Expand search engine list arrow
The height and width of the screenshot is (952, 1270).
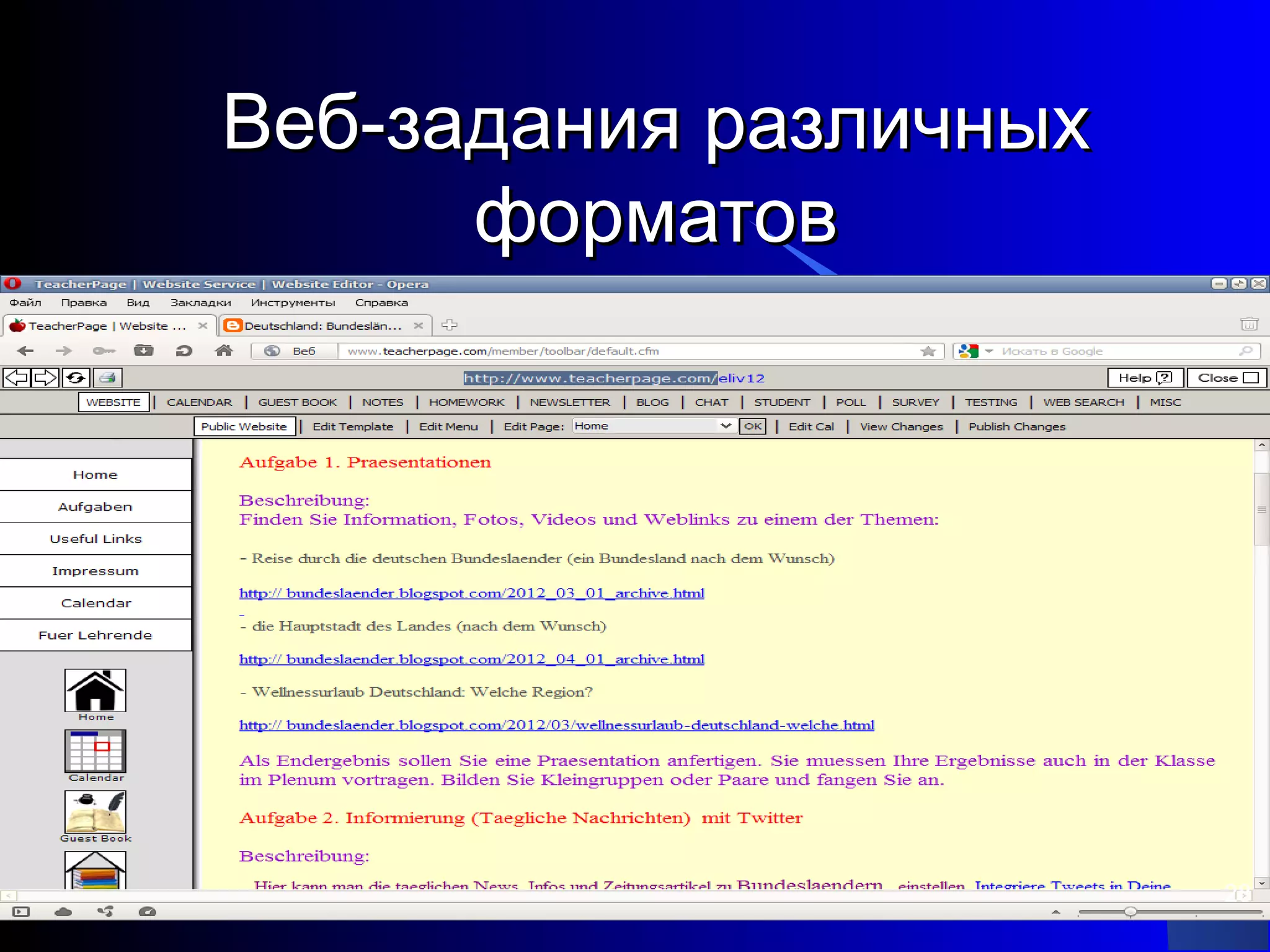pyautogui.click(x=989, y=351)
